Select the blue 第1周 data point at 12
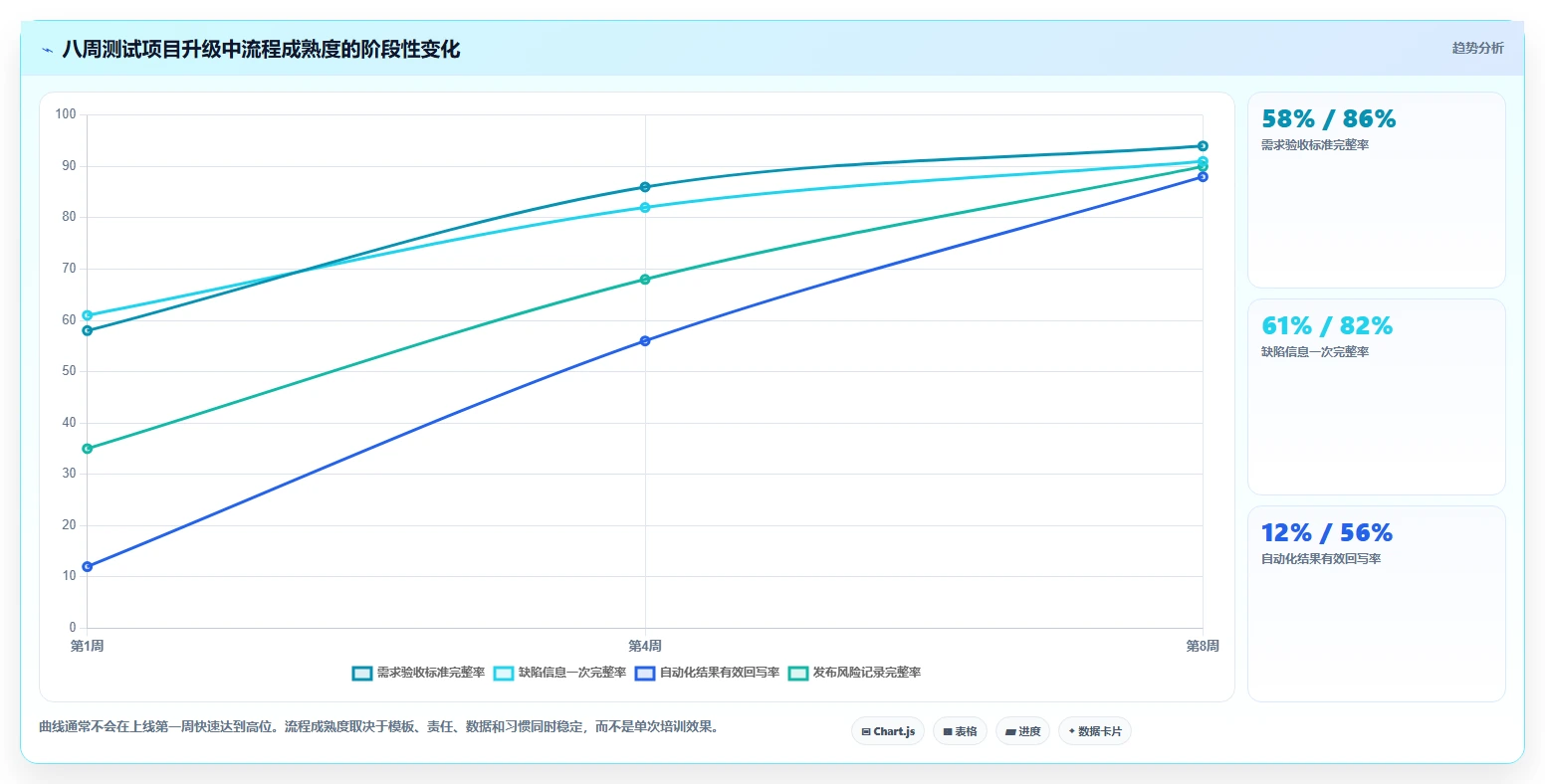This screenshot has width=1545, height=784. [88, 566]
